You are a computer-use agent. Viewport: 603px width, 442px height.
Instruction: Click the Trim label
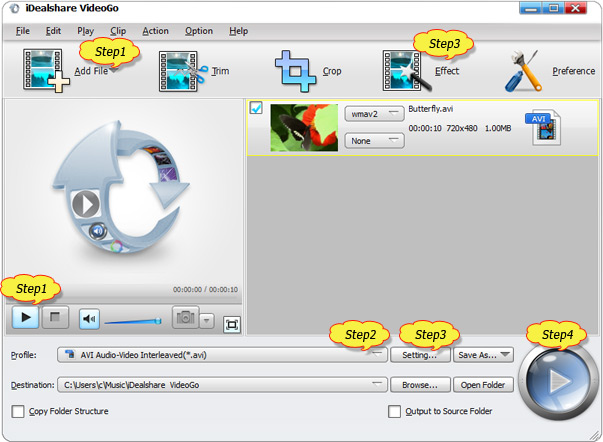point(220,71)
